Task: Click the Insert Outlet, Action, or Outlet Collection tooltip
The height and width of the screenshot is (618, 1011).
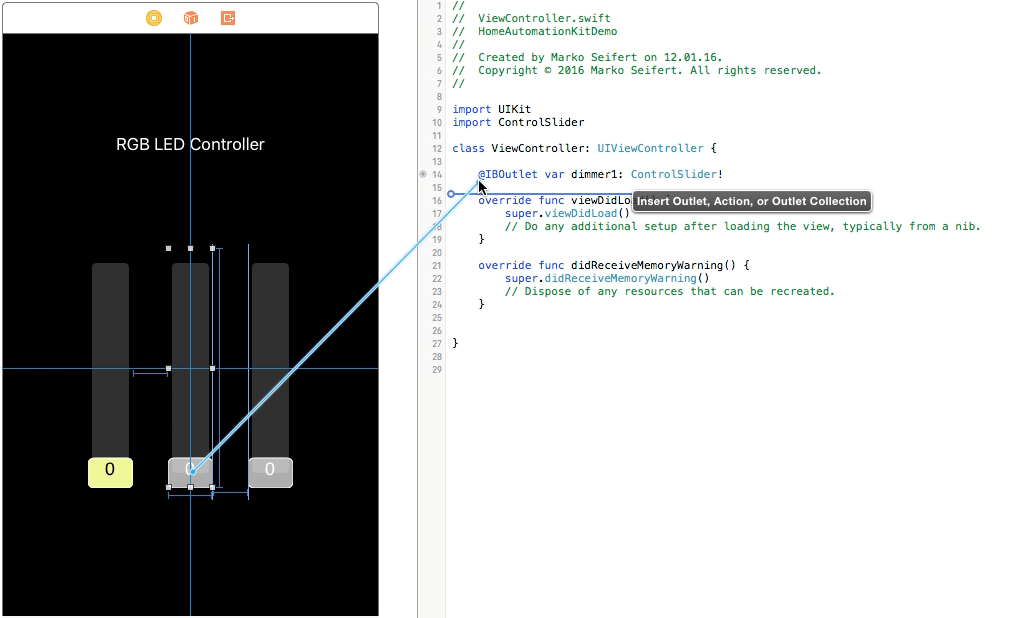Action: [x=751, y=201]
